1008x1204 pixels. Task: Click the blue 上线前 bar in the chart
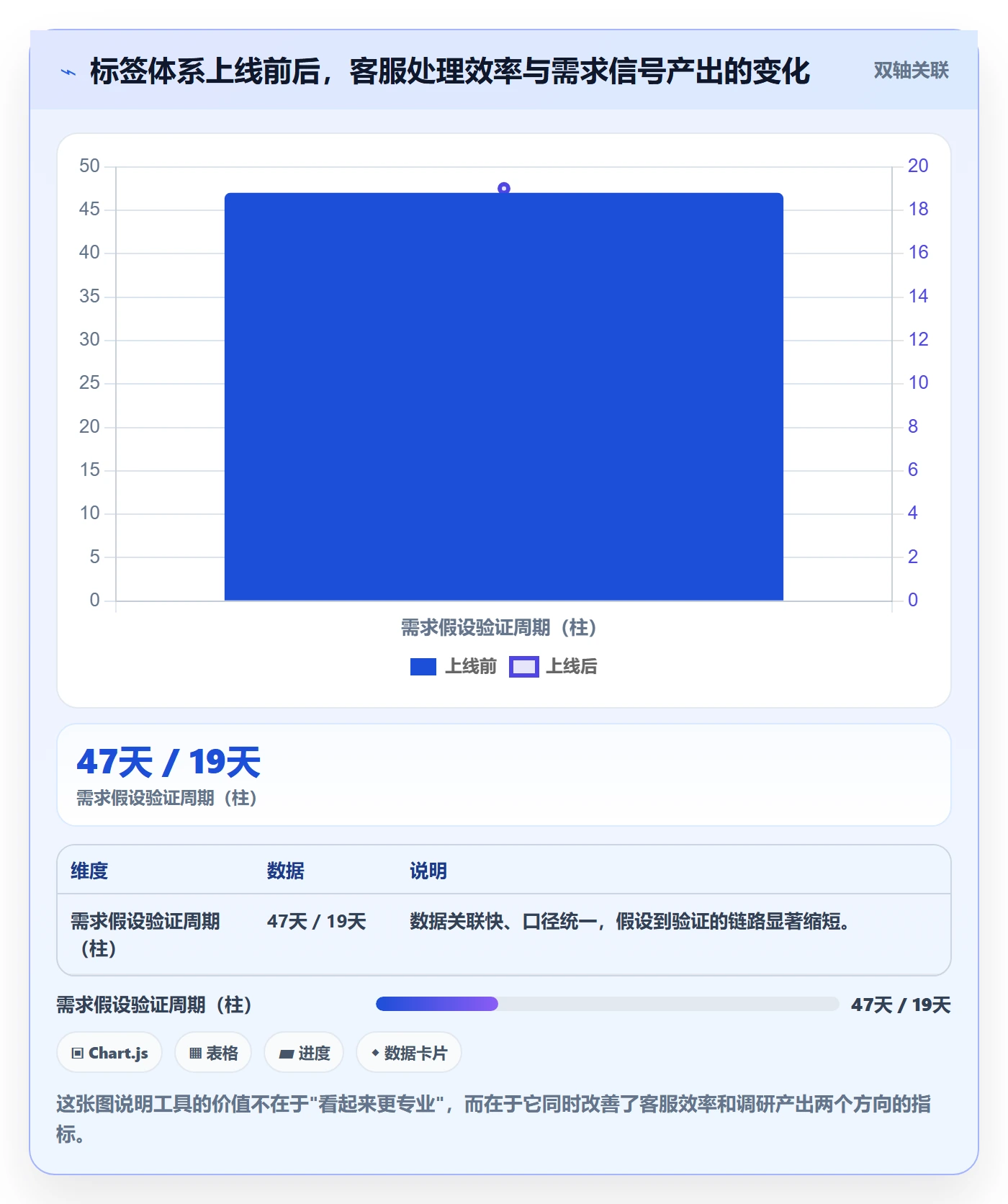pyautogui.click(x=504, y=397)
